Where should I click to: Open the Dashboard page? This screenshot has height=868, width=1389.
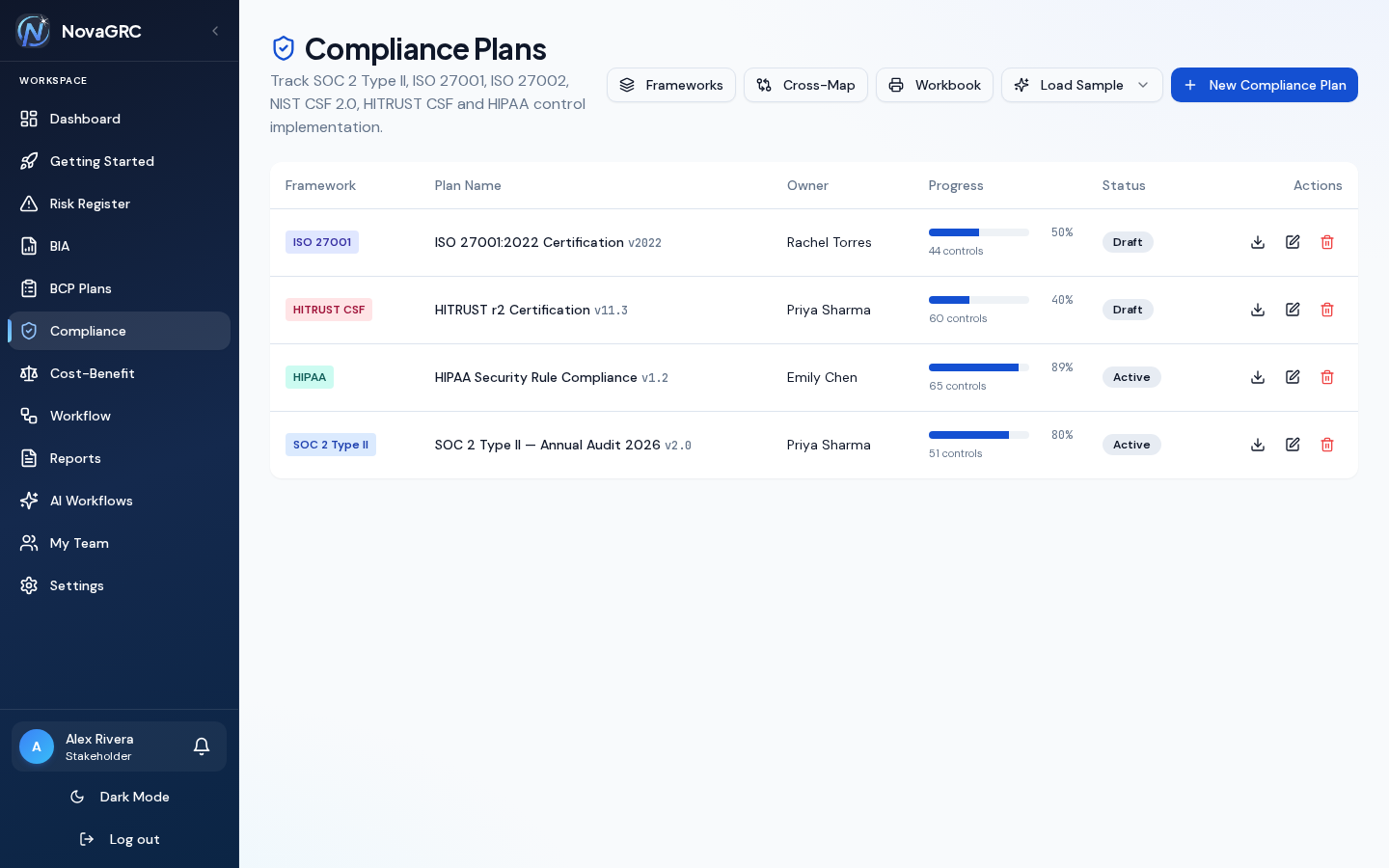(x=120, y=119)
